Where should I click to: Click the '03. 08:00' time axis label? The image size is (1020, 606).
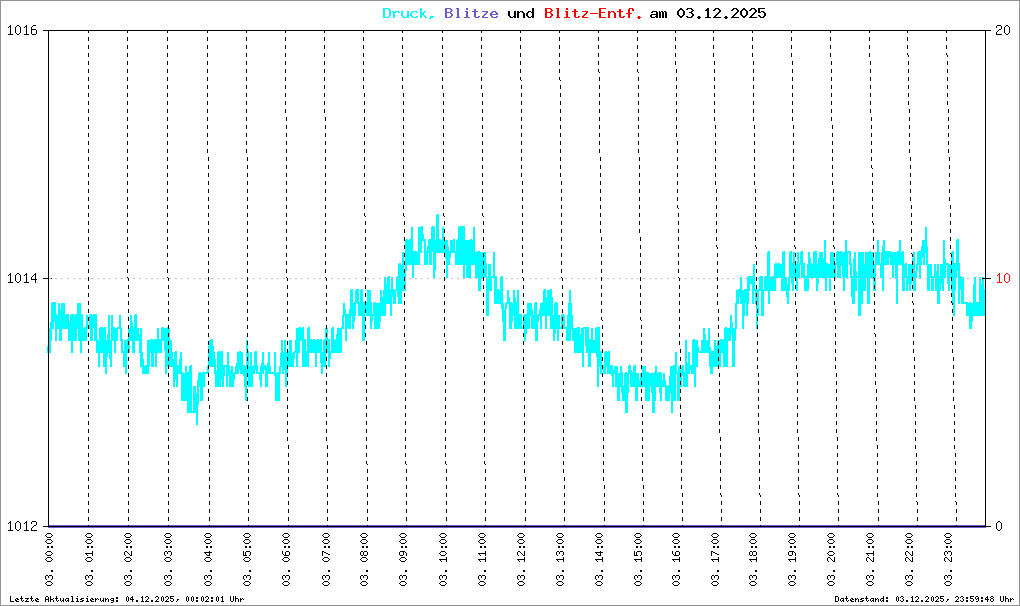click(364, 560)
